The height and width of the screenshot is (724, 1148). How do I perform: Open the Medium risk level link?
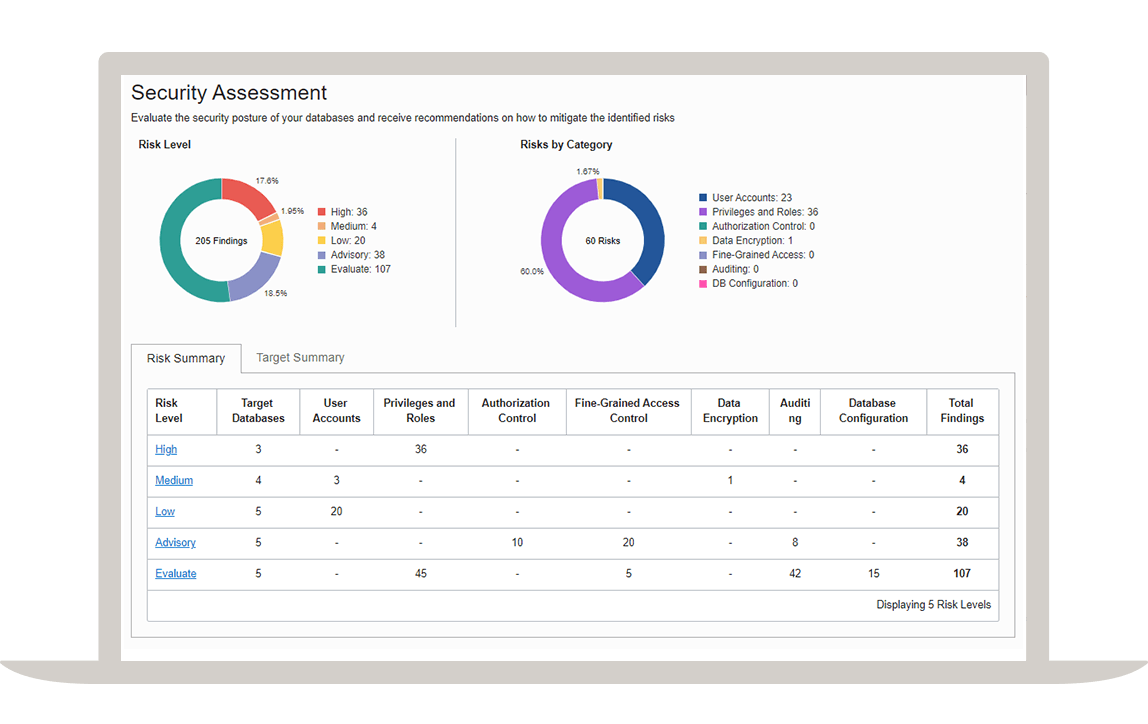(x=174, y=481)
